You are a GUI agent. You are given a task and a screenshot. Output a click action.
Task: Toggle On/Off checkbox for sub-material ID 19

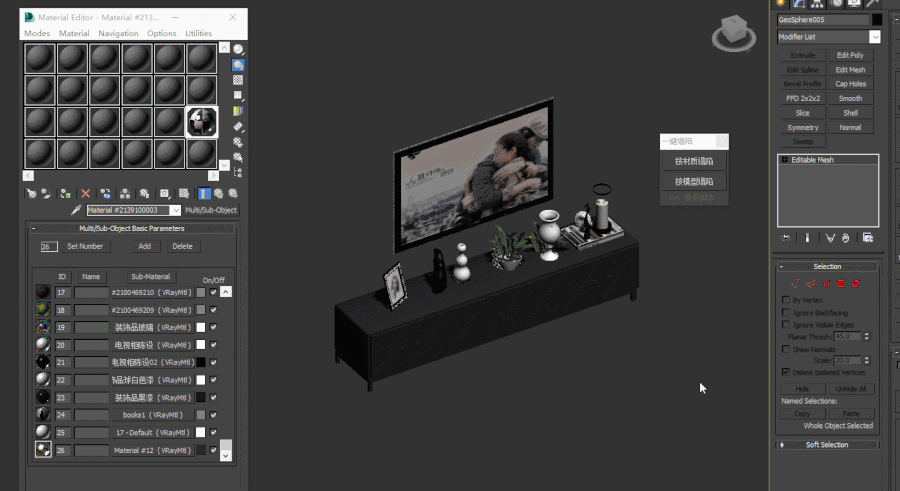(214, 327)
